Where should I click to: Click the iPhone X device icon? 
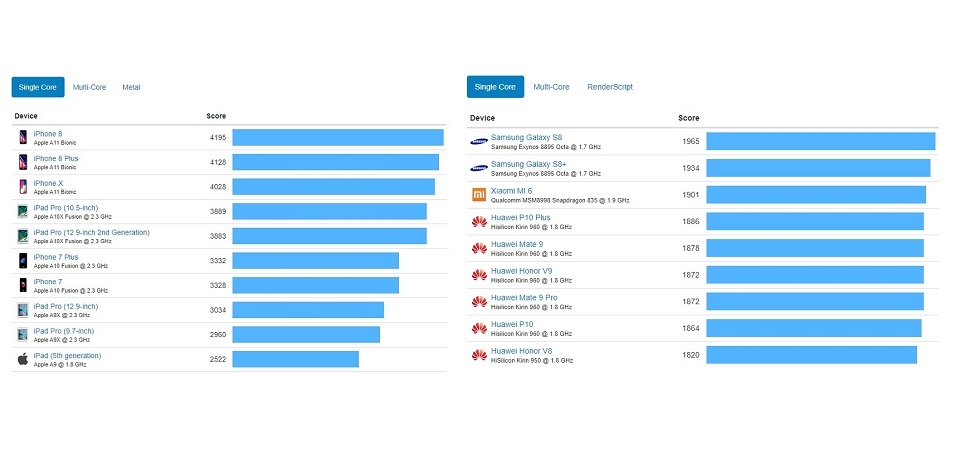point(23,187)
